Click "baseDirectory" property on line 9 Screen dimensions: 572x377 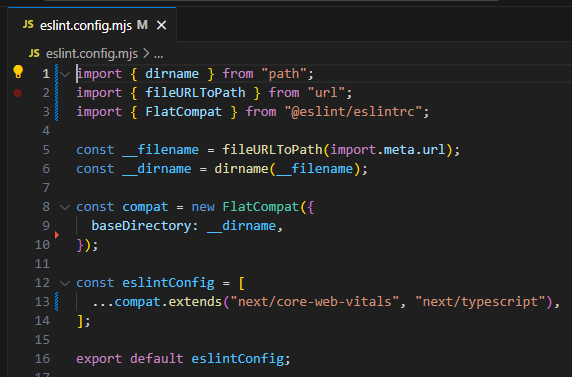(x=141, y=226)
